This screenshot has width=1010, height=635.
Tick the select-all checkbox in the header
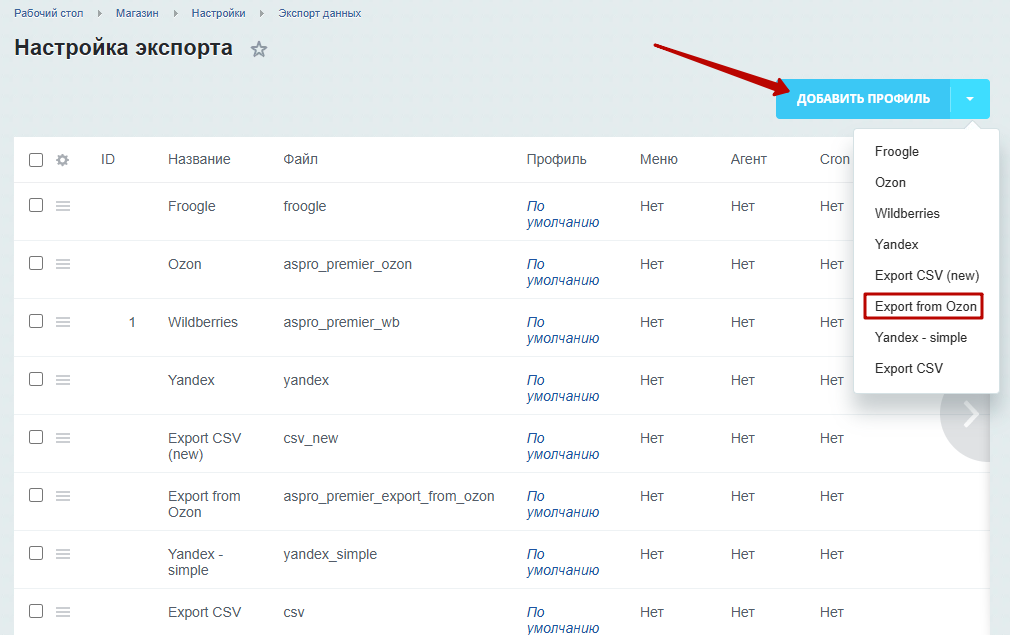coord(36,160)
